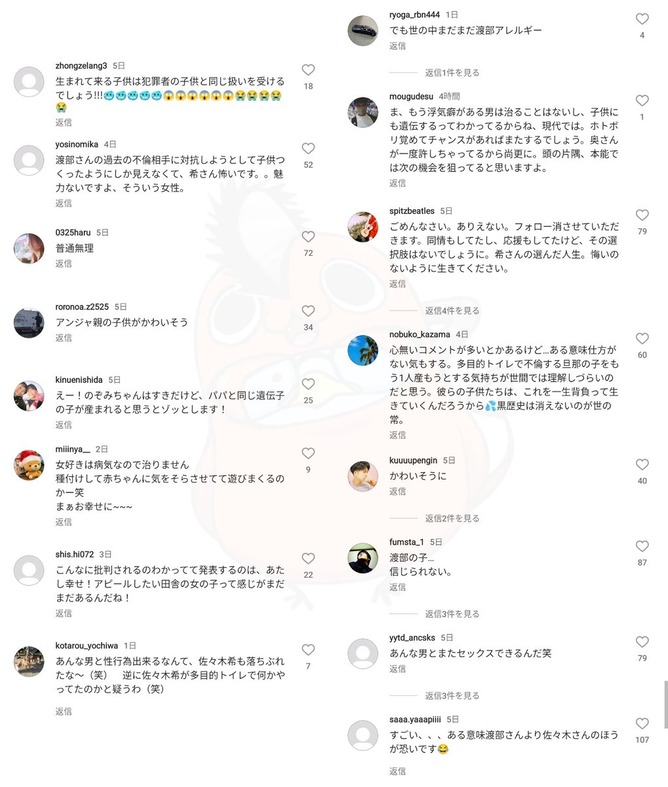Show the 2 replies under kuuuupengin
The width and height of the screenshot is (668, 787).
point(452,518)
